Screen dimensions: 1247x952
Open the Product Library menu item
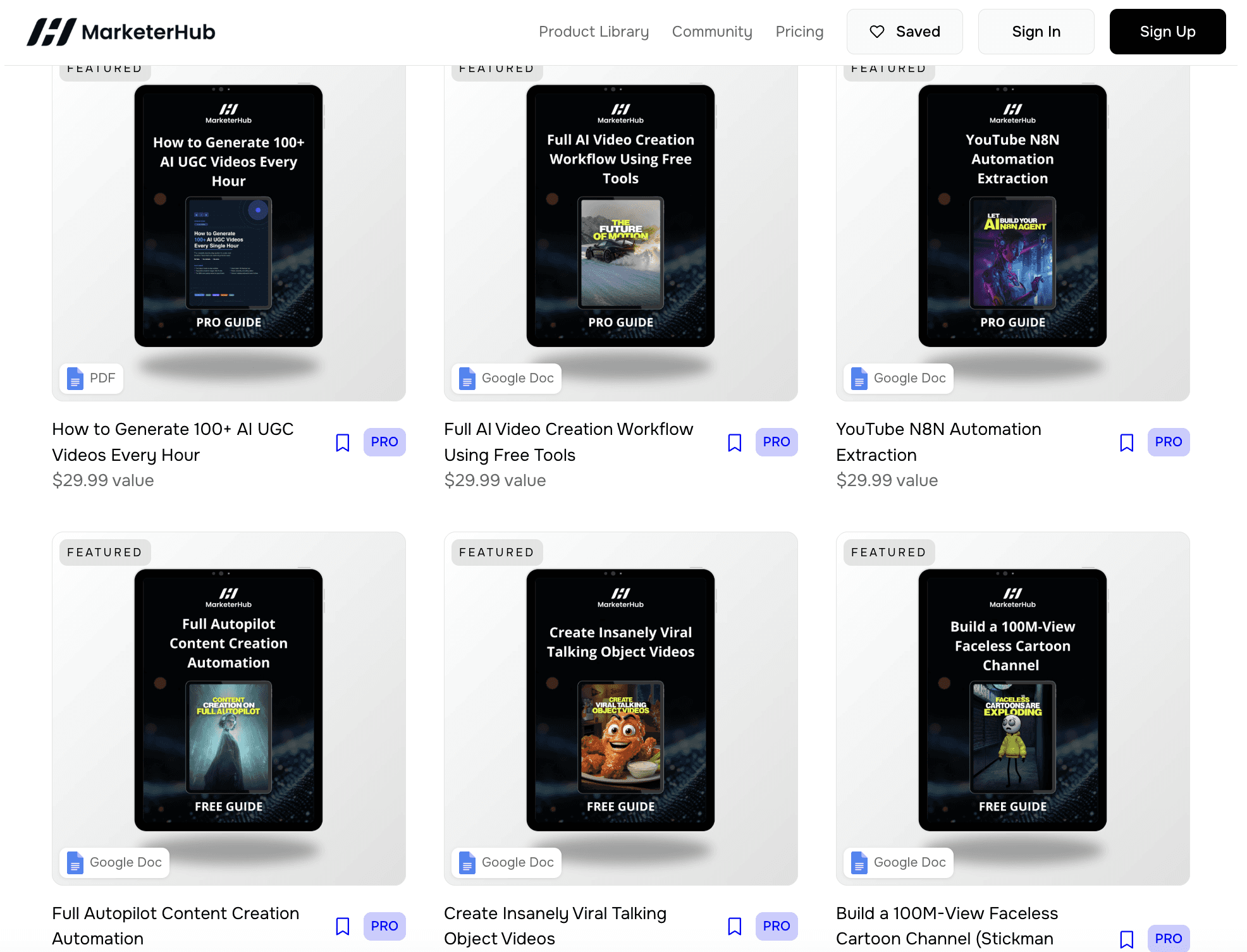click(x=594, y=32)
